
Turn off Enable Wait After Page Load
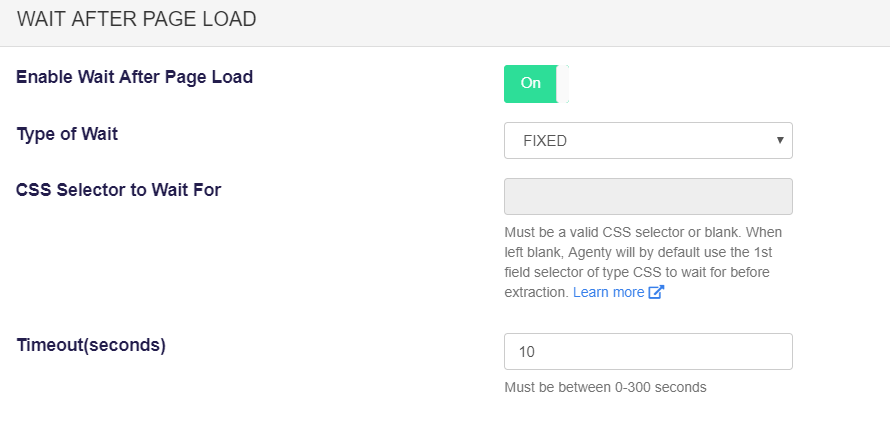tap(536, 83)
